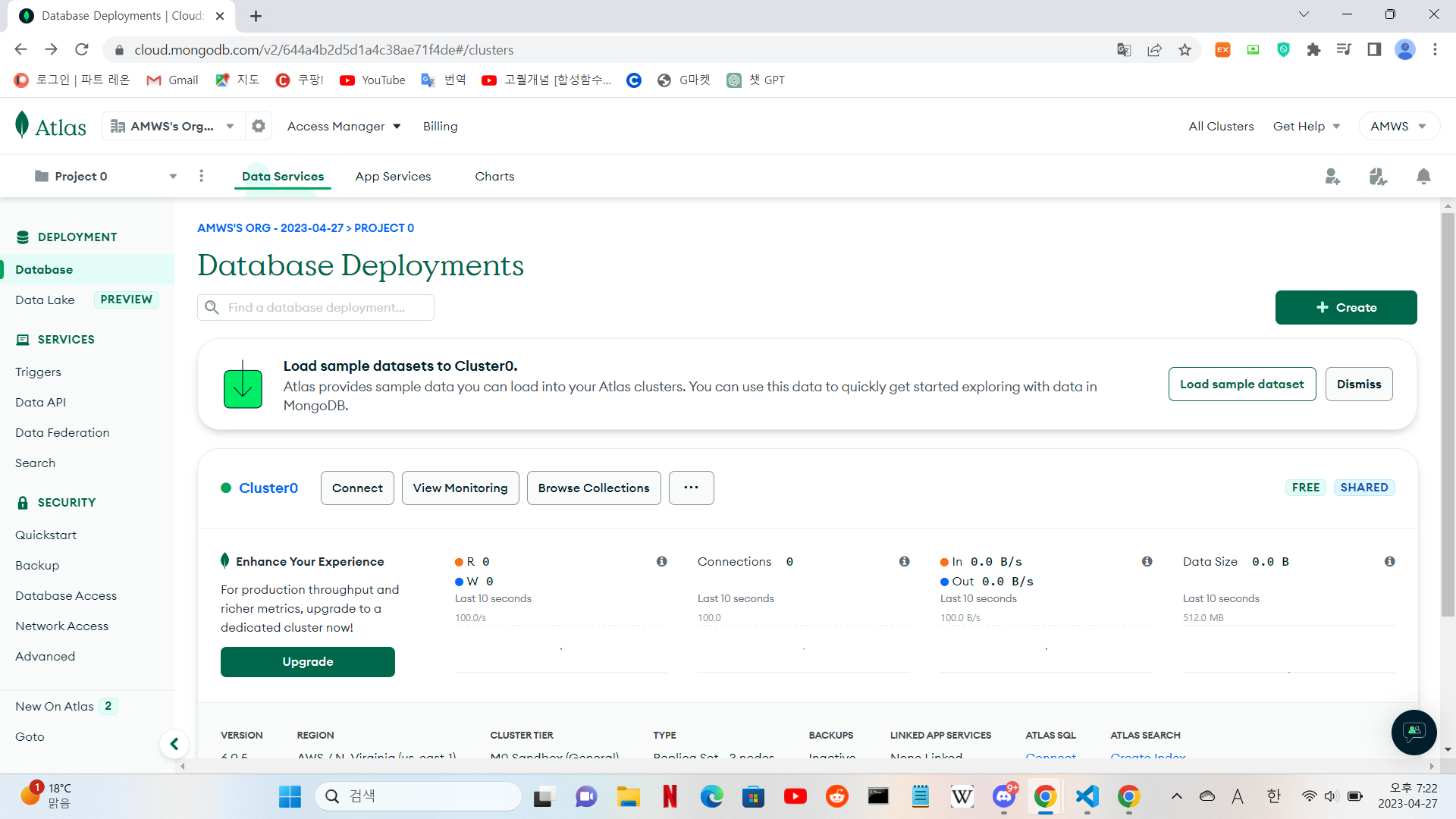Open the YouTube bookmark
1456x819 pixels.
[372, 80]
